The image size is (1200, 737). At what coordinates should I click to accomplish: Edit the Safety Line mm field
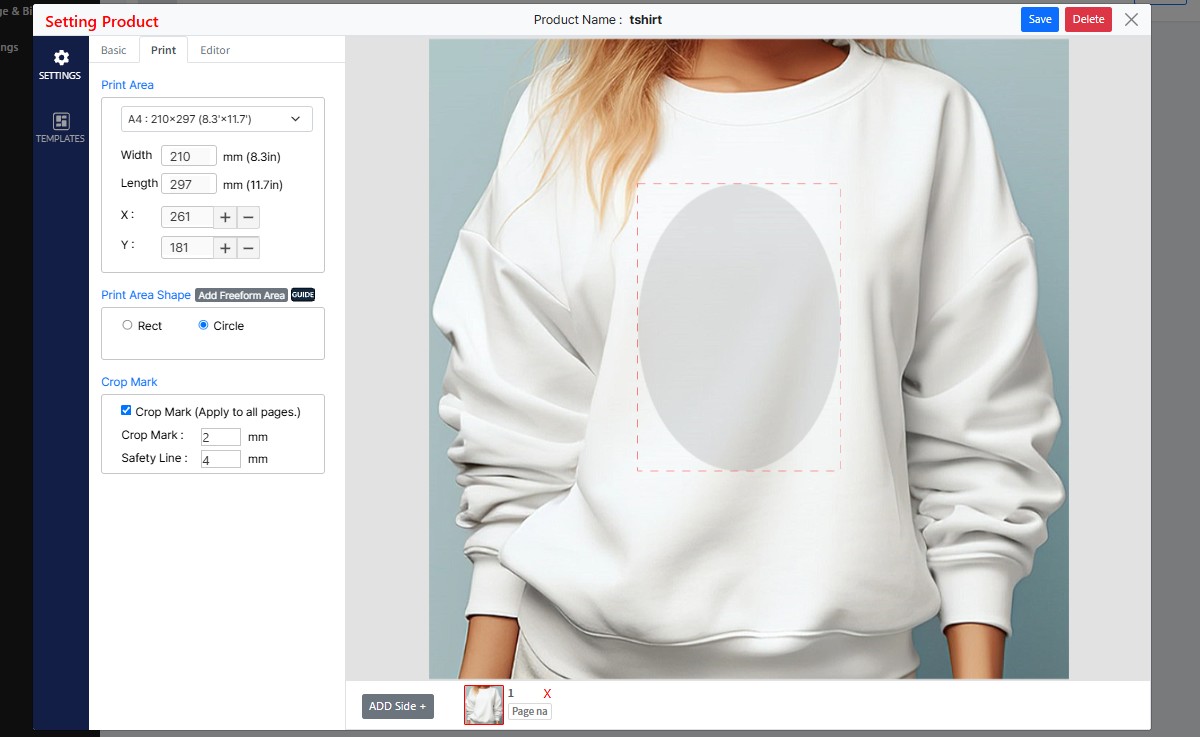220,459
